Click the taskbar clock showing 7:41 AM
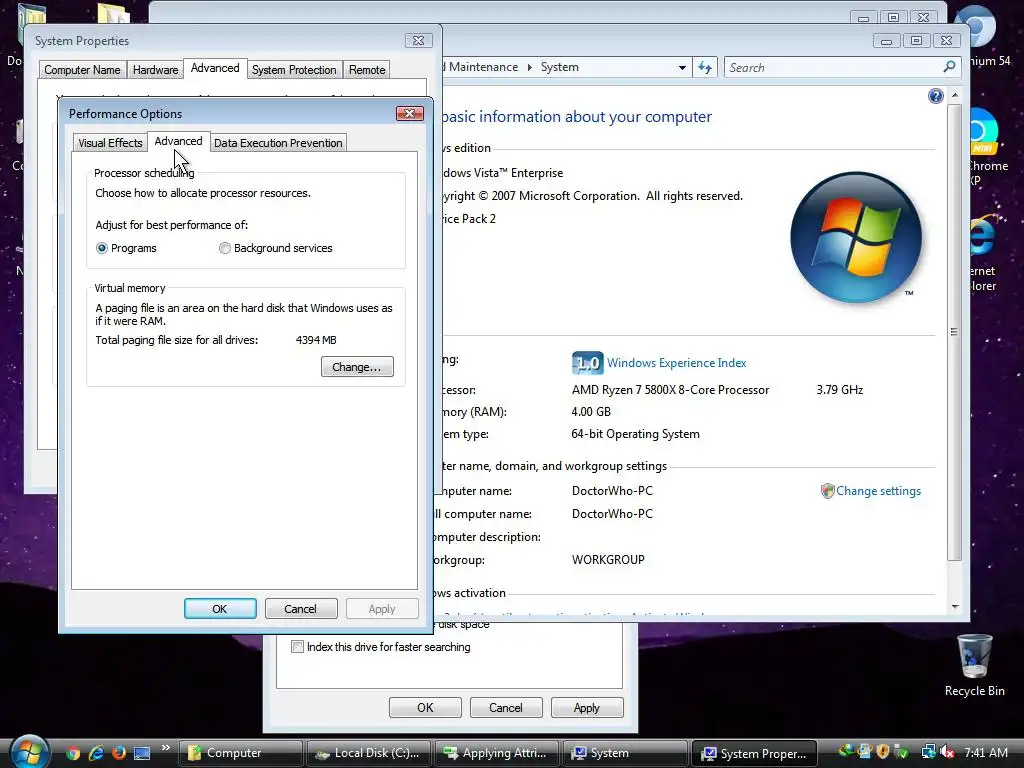The image size is (1024, 768). (x=985, y=753)
